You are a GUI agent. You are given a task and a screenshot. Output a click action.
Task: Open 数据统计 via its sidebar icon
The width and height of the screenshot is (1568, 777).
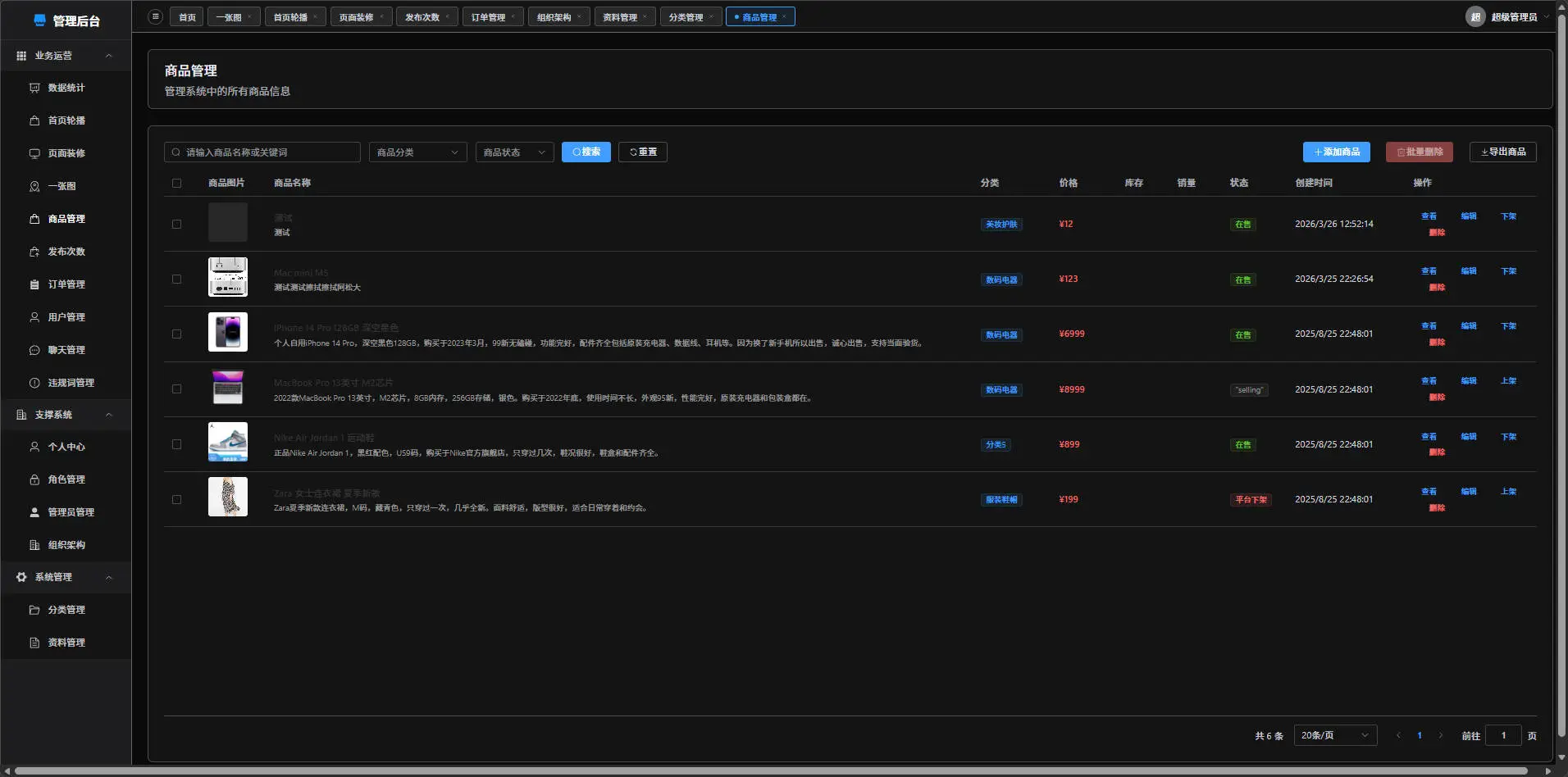click(x=34, y=88)
